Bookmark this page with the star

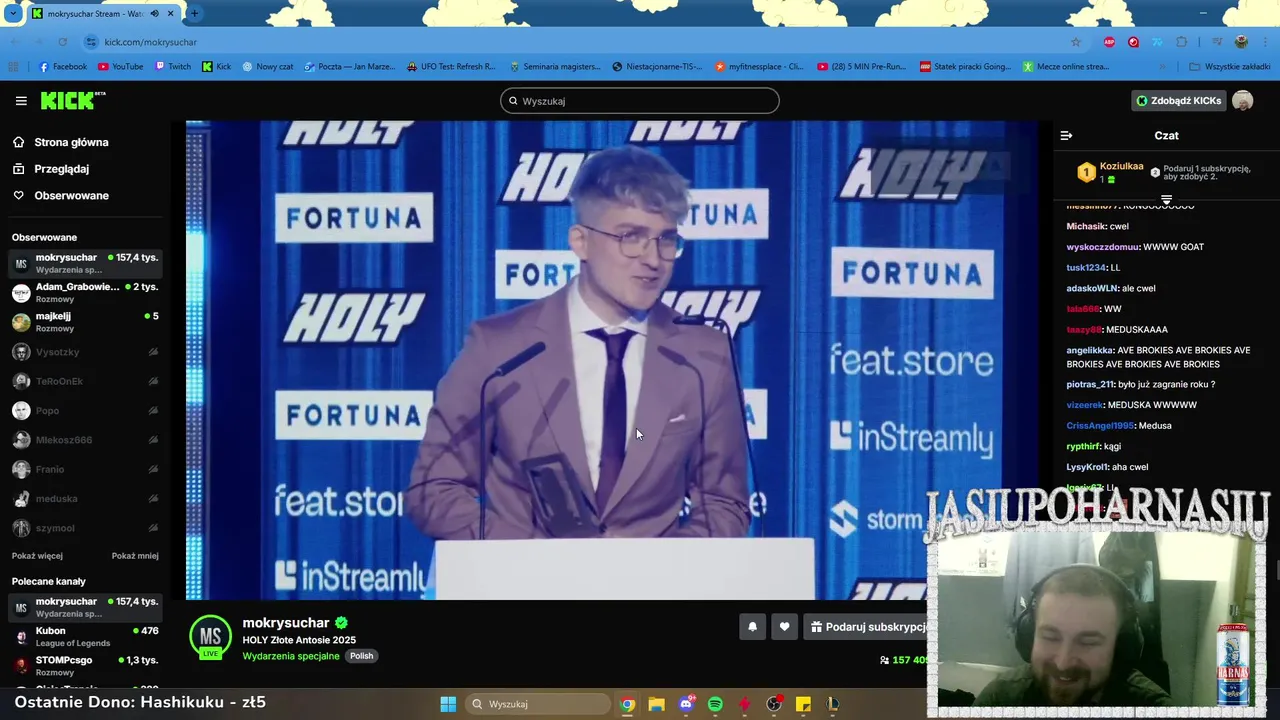(x=1076, y=42)
